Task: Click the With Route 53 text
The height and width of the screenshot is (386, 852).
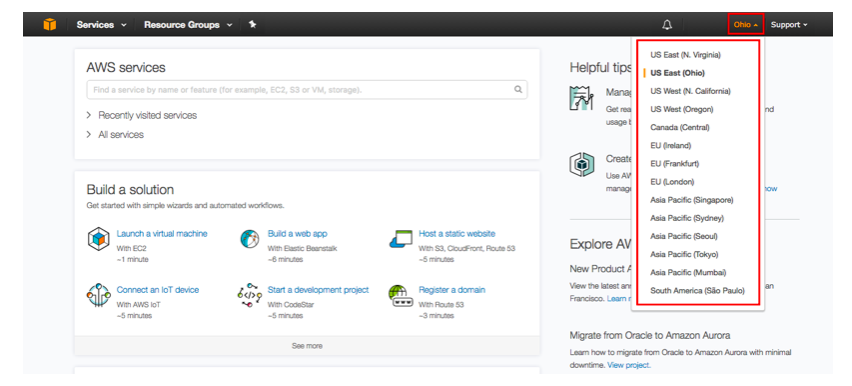Action: (x=441, y=304)
